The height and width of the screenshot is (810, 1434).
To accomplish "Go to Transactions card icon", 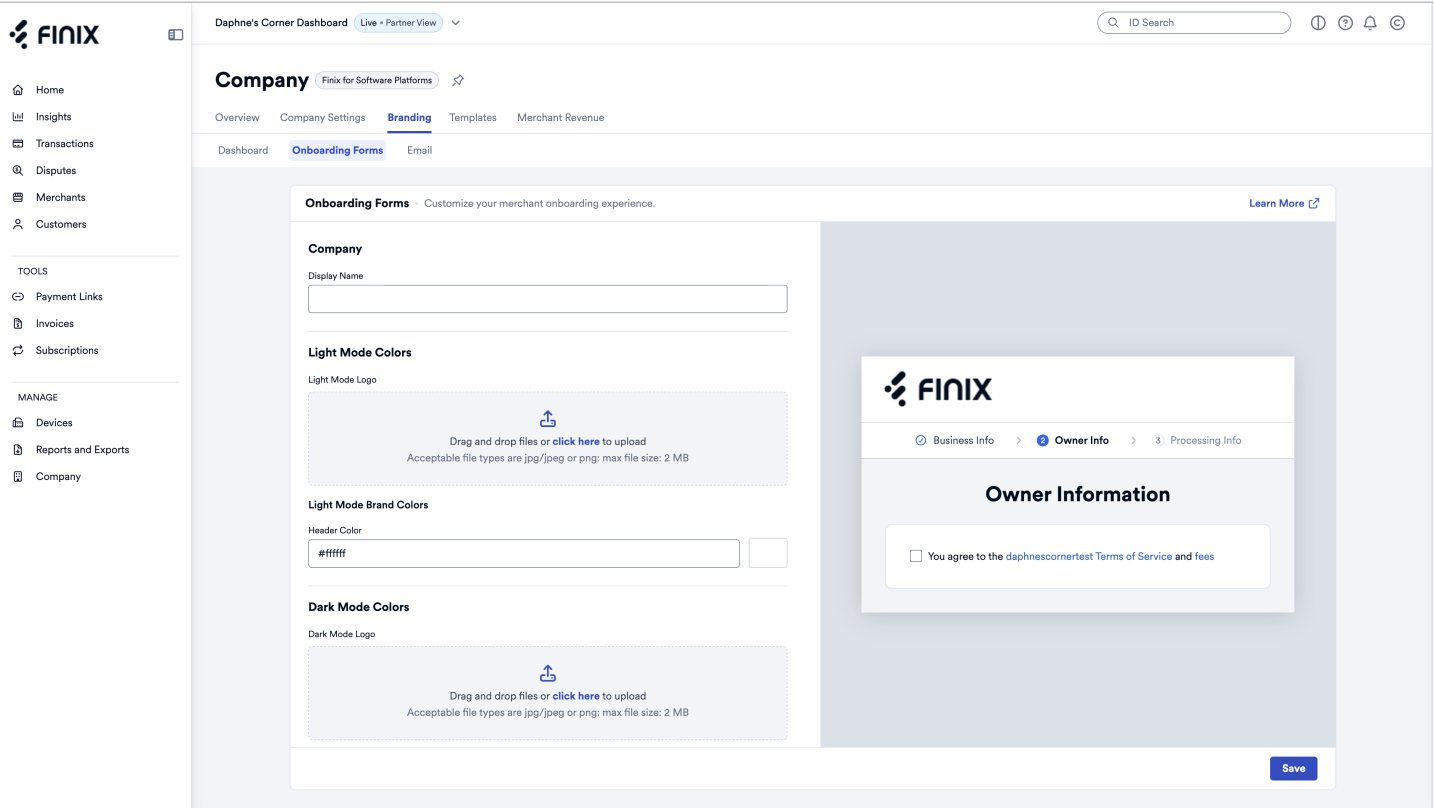I will (x=18, y=144).
